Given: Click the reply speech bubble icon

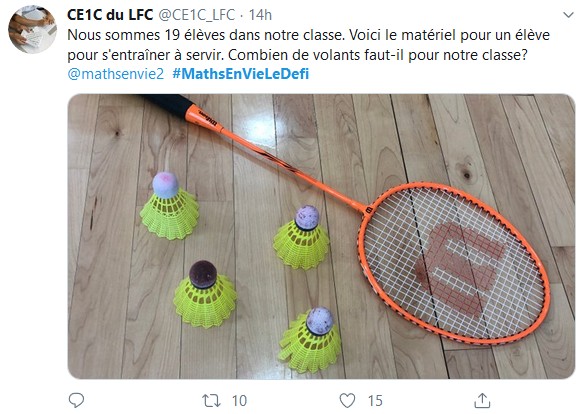Looking at the screenshot, I should point(77,400).
